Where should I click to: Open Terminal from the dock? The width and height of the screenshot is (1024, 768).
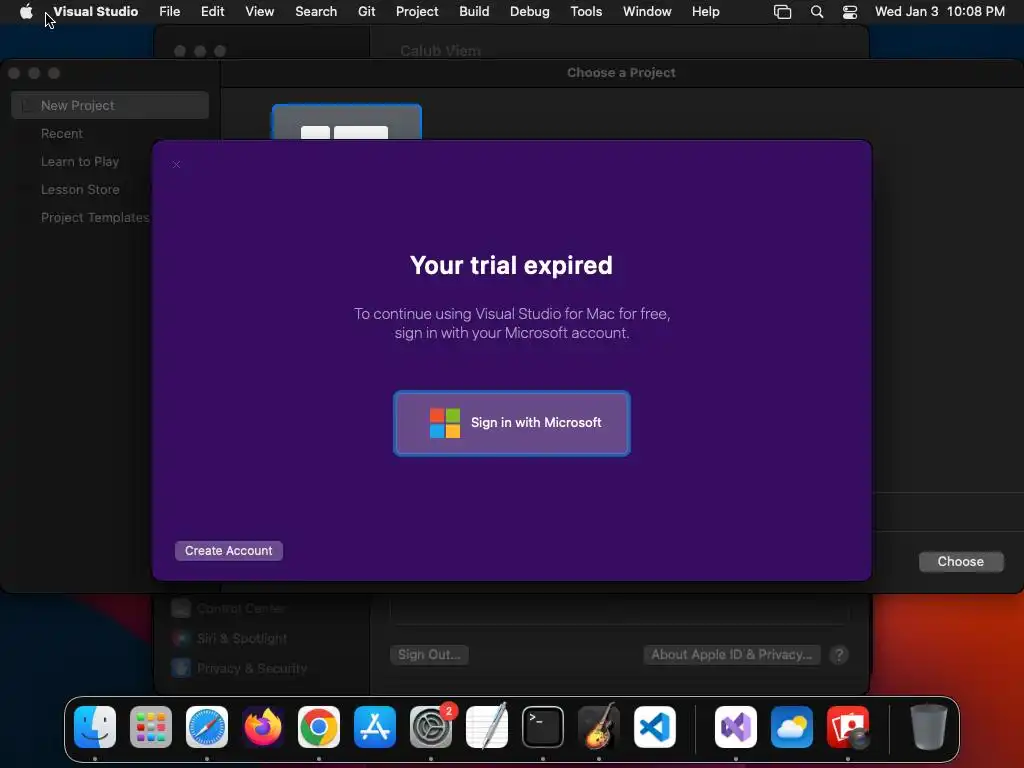[x=543, y=727]
